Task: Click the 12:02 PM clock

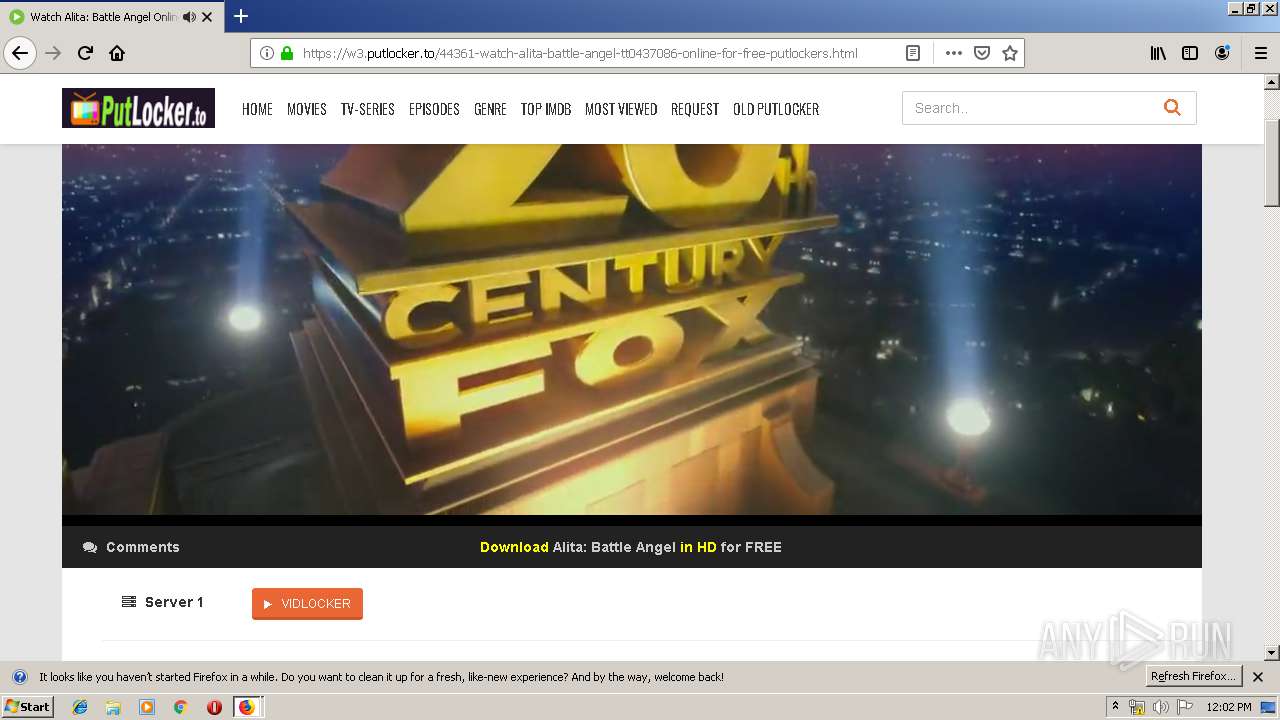Action: 1229,707
